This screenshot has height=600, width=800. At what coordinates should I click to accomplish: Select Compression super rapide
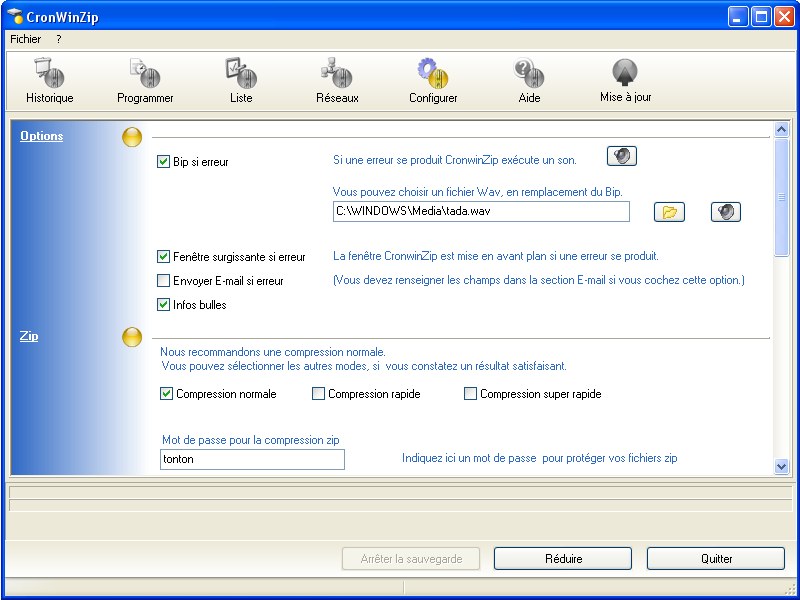pos(470,394)
